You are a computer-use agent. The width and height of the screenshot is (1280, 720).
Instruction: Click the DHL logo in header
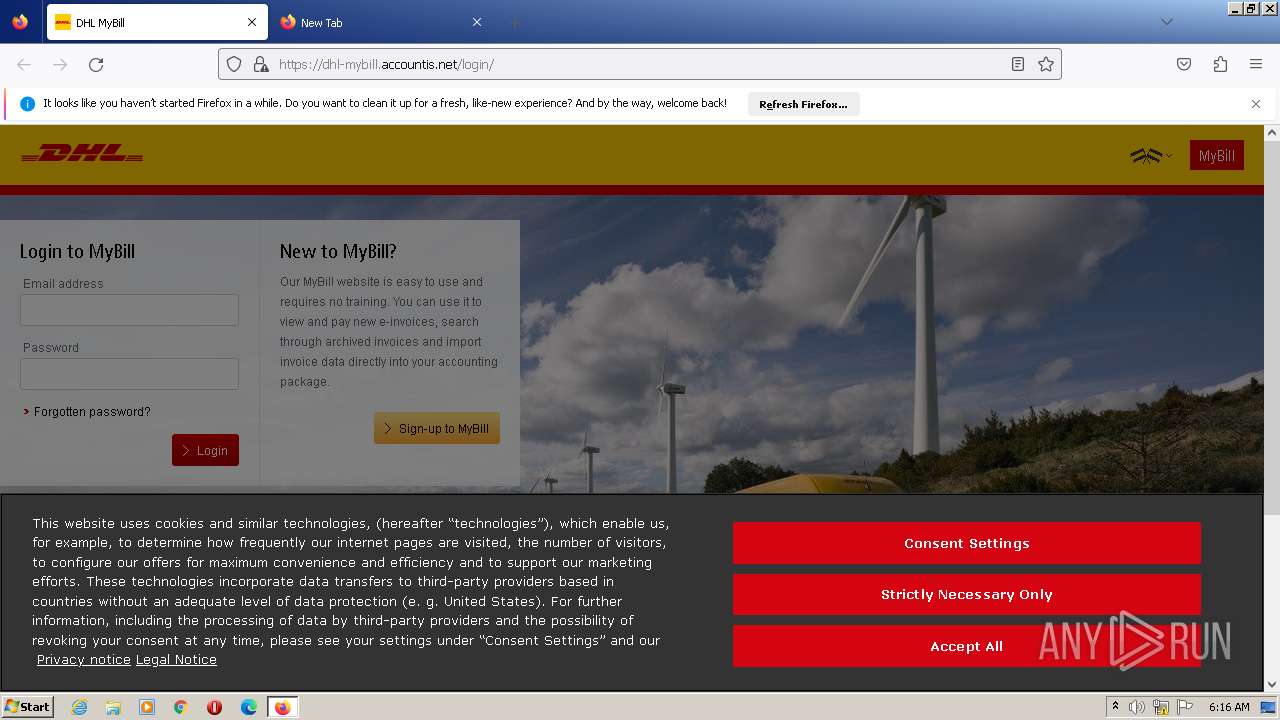click(x=82, y=154)
